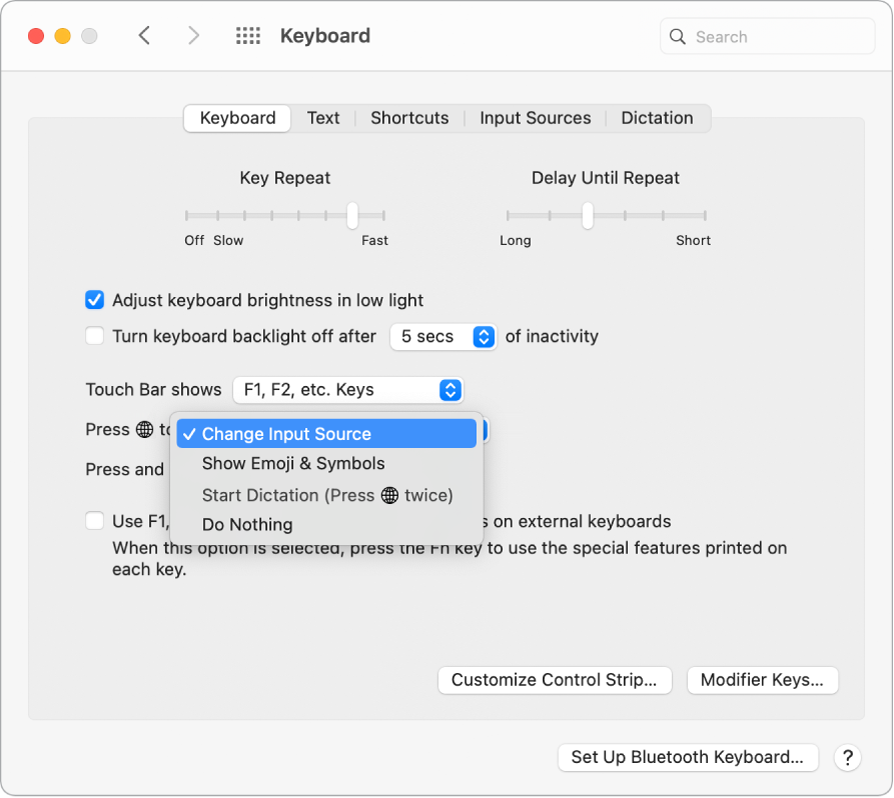Image resolution: width=894 pixels, height=798 pixels.
Task: Open Help via the question mark icon
Action: (847, 758)
